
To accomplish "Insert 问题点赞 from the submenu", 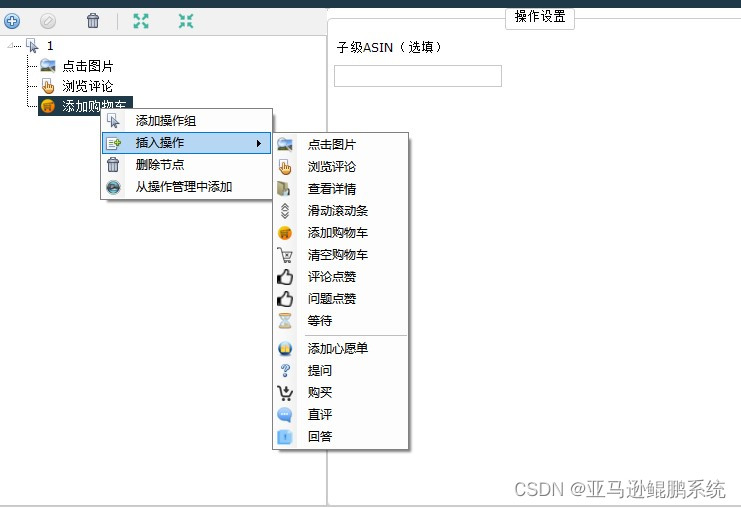I will tap(341, 299).
